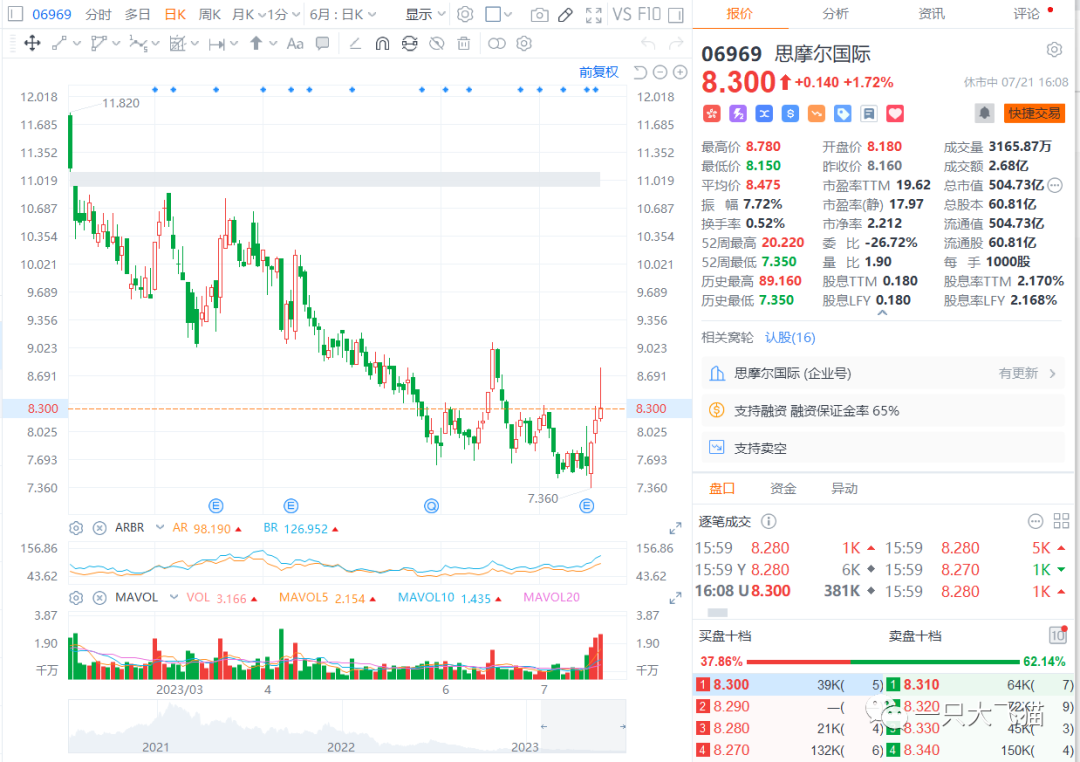This screenshot has height=762, width=1080.
Task: Add a comment bubble annotation
Action: (x=322, y=44)
